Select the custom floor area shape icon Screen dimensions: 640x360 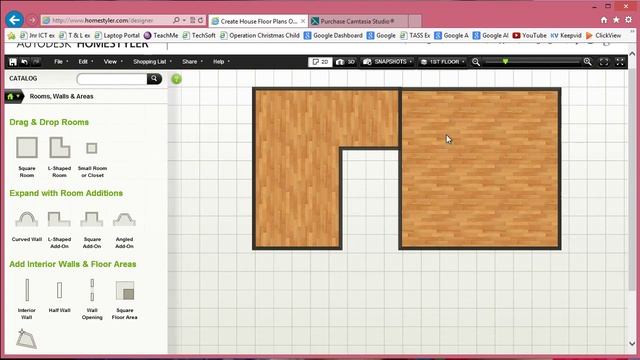point(27,339)
